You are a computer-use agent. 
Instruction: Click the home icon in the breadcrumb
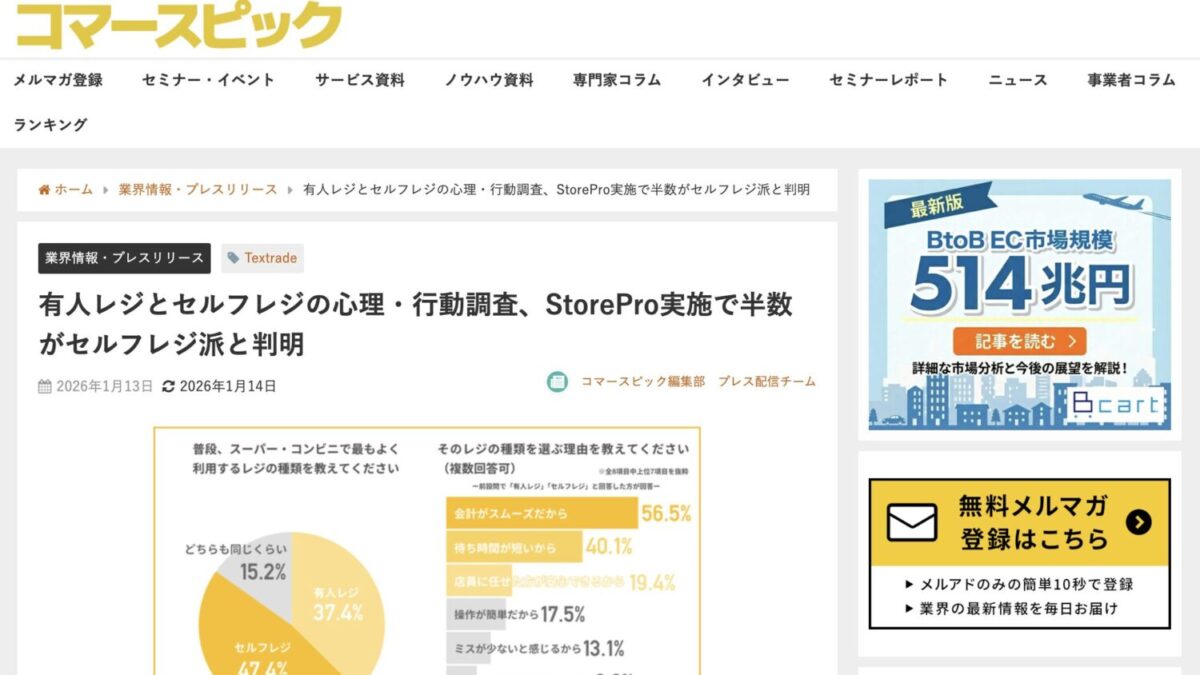coord(44,189)
